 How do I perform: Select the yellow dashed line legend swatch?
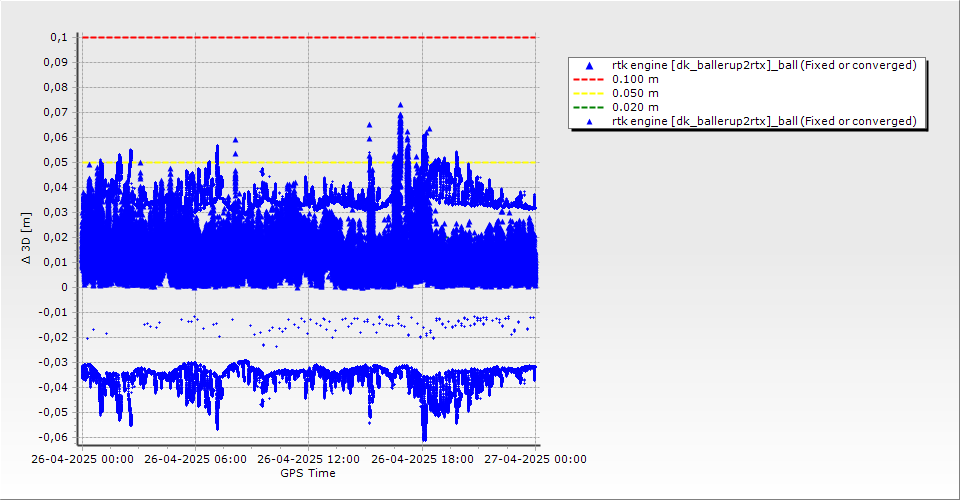pyautogui.click(x=588, y=93)
